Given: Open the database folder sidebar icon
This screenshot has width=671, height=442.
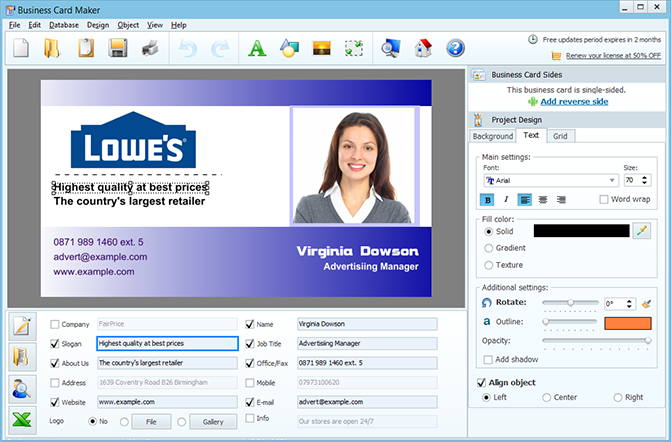Looking at the screenshot, I should (x=22, y=357).
